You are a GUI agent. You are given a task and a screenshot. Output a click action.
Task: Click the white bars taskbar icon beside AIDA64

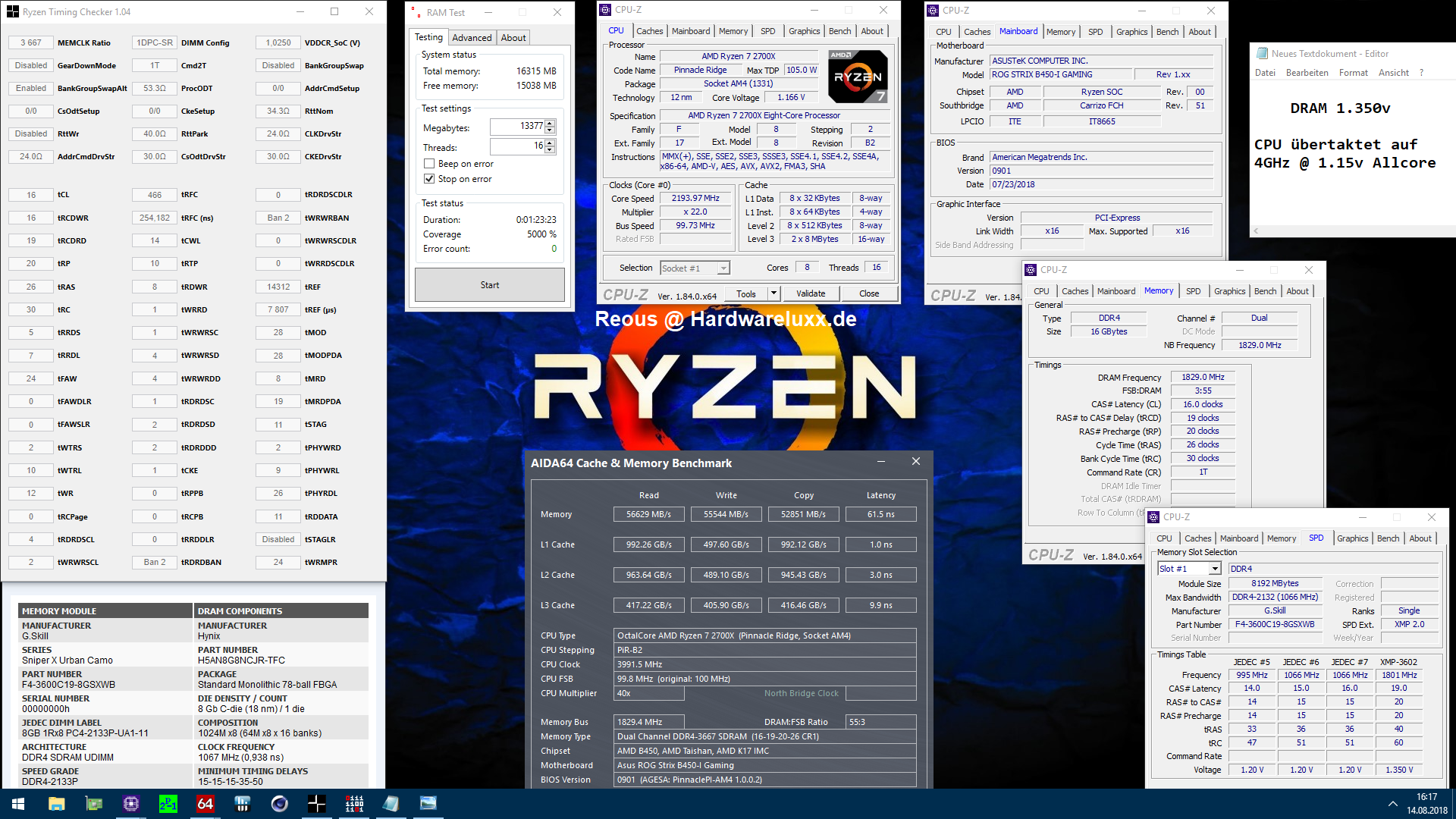point(243,804)
